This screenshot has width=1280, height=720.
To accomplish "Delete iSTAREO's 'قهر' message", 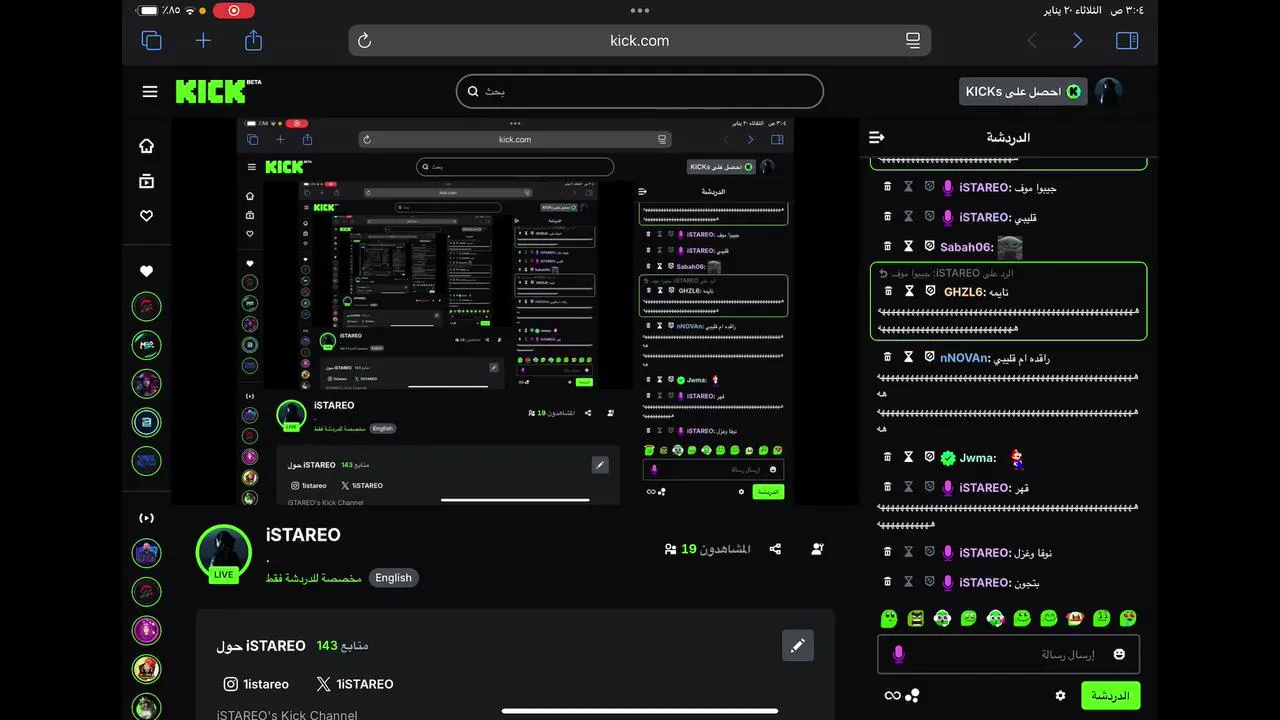I will click(887, 487).
